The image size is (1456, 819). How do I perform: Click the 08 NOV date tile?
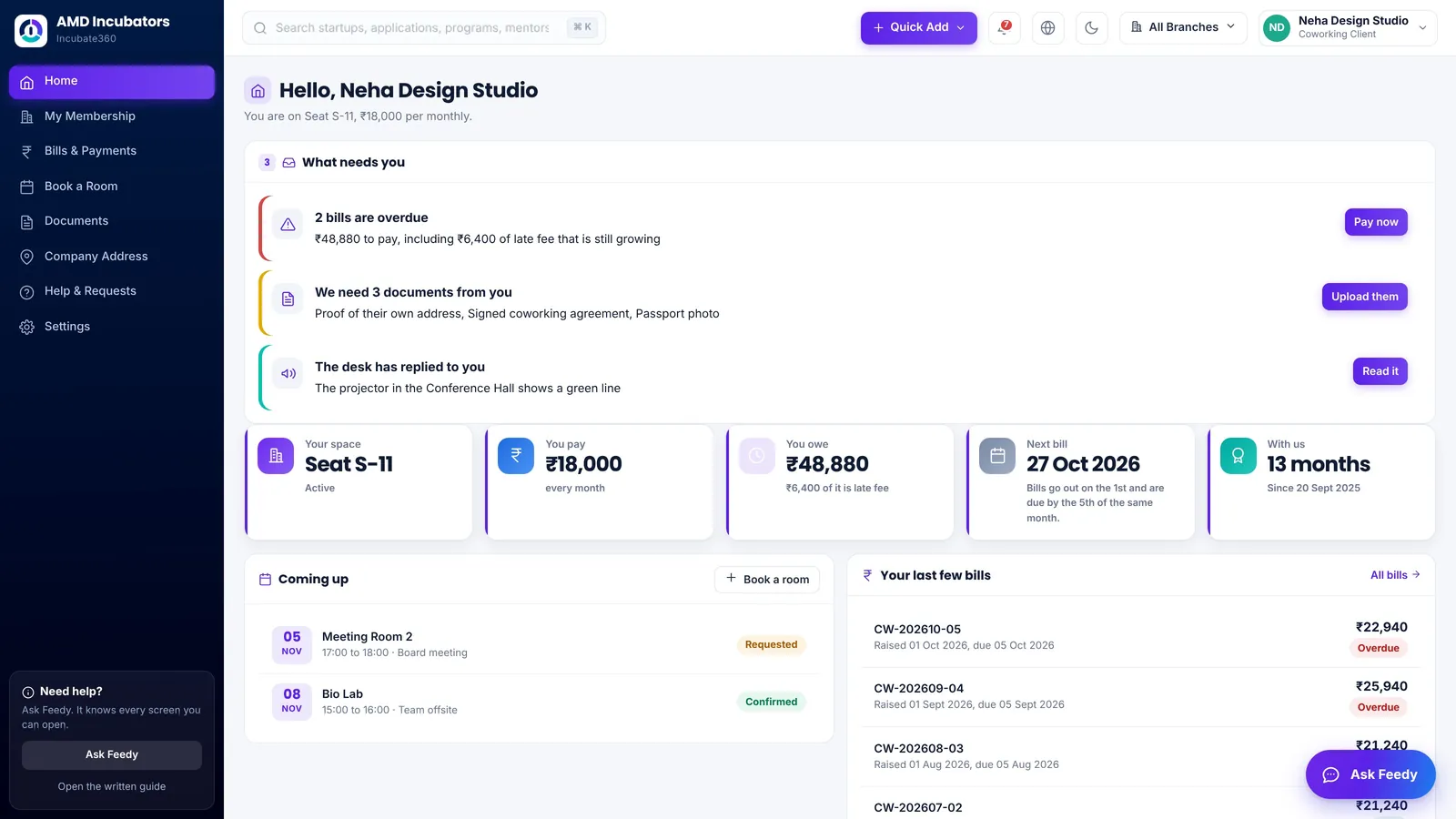point(291,702)
